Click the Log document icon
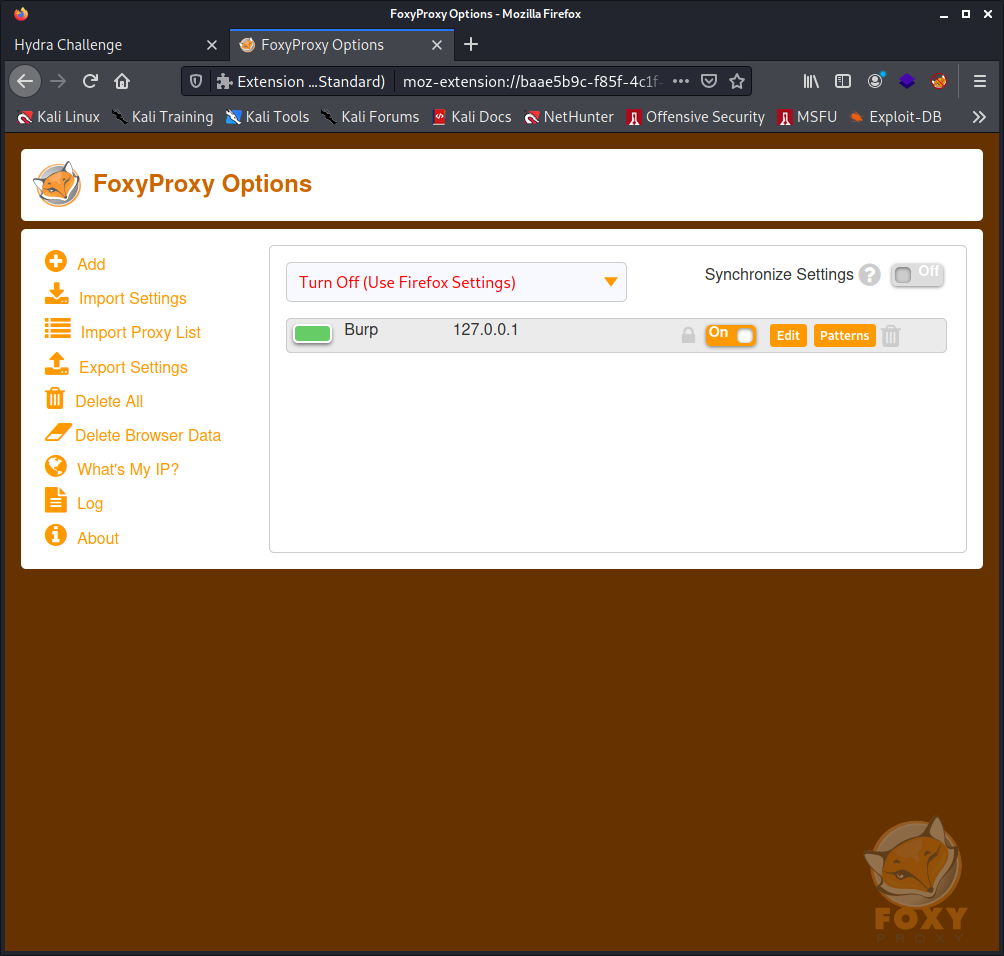This screenshot has height=956, width=1004. (x=56, y=500)
